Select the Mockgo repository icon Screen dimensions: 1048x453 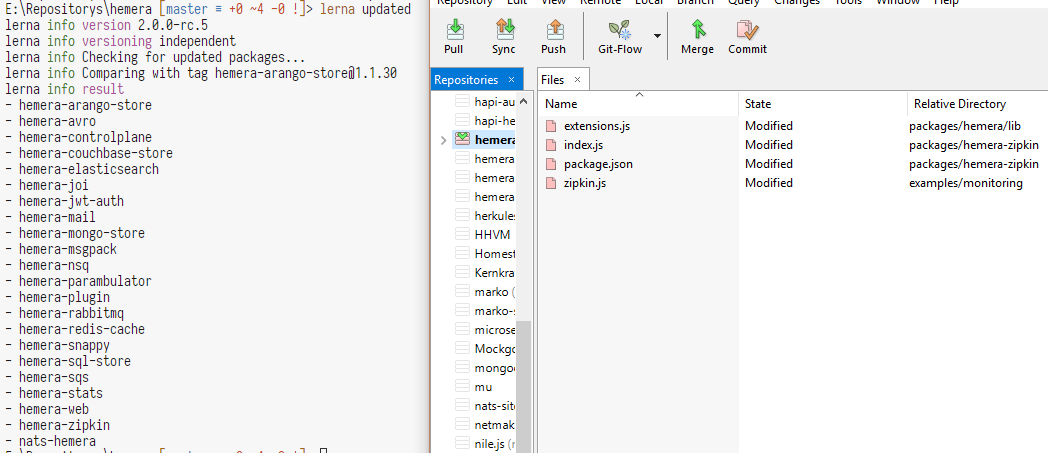tap(463, 348)
